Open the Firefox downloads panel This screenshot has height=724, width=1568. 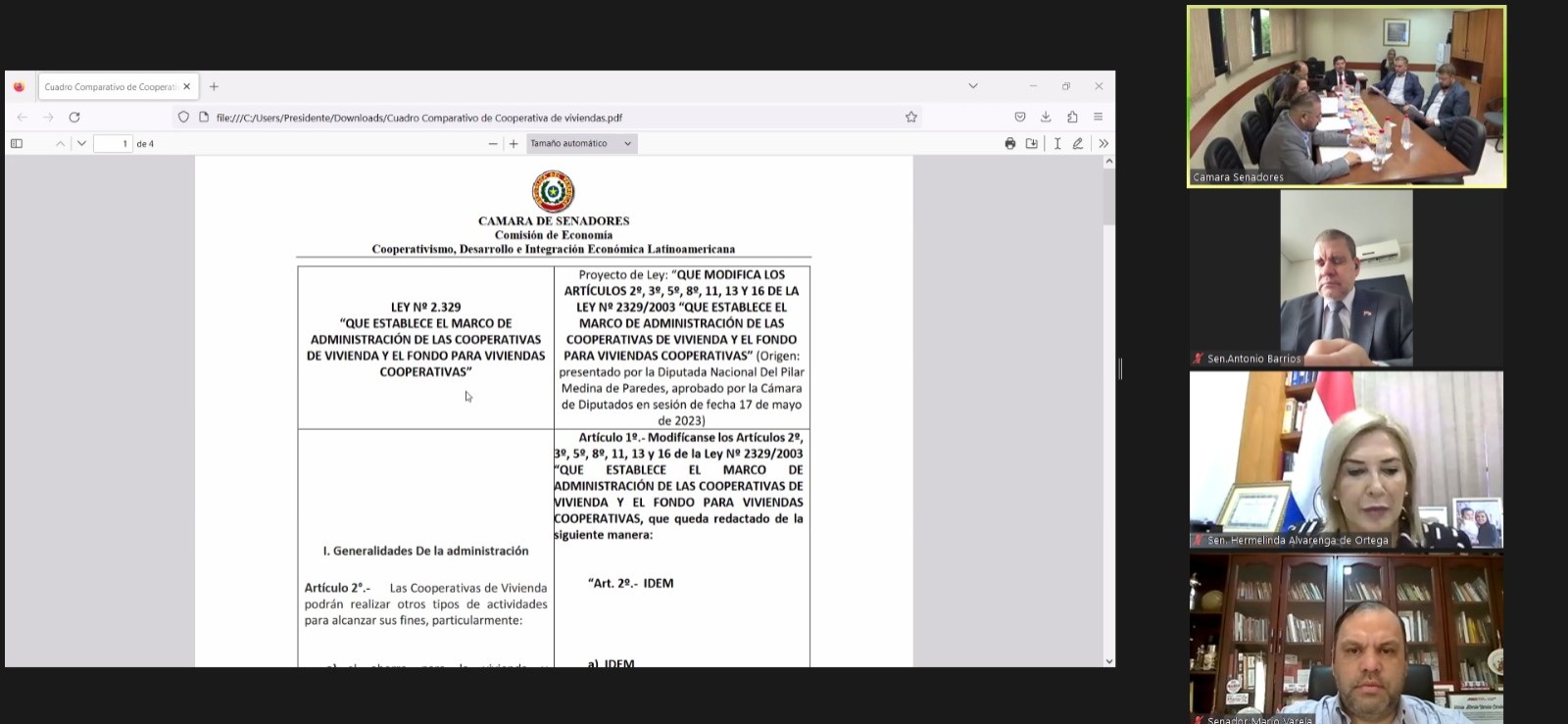pyautogui.click(x=1046, y=117)
